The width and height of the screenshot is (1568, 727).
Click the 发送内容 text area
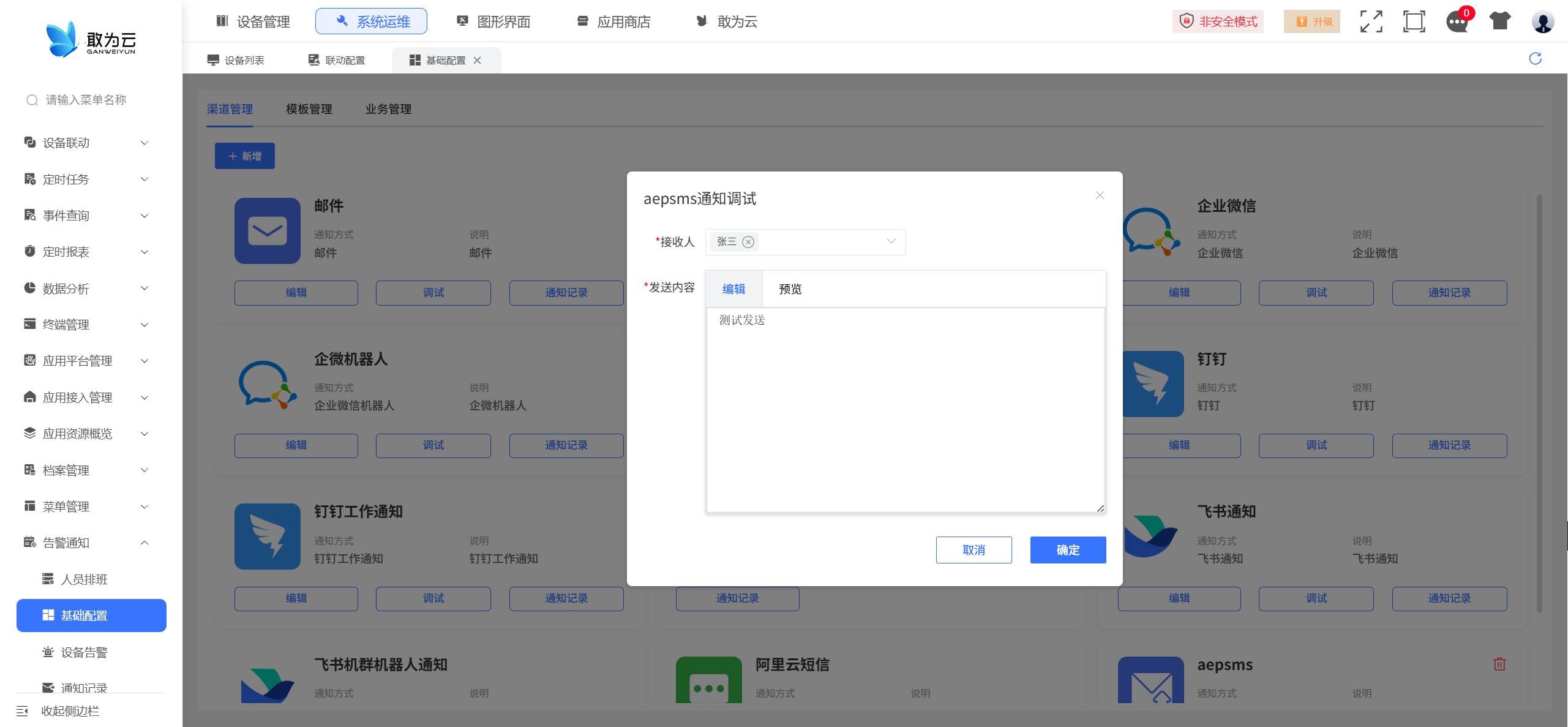tap(906, 410)
